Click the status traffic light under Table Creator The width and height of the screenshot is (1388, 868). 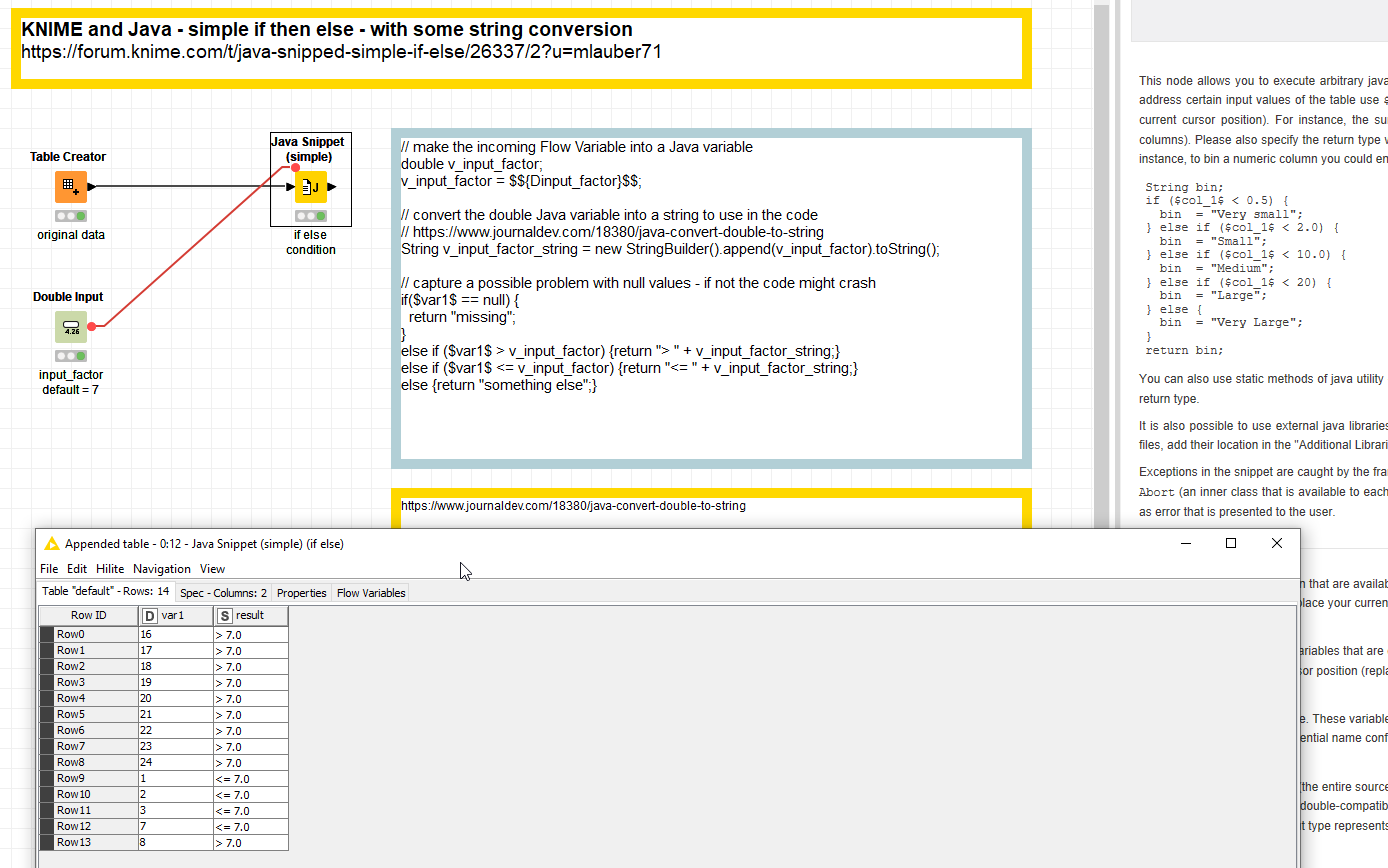[70, 216]
